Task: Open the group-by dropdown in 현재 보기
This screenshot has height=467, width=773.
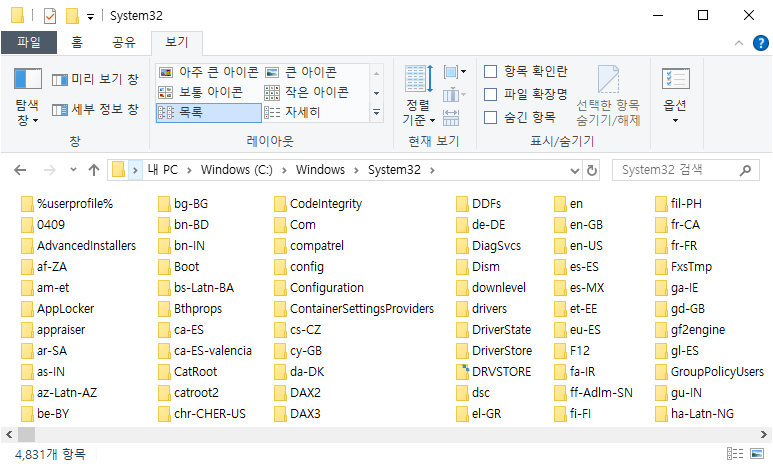Action: click(455, 72)
